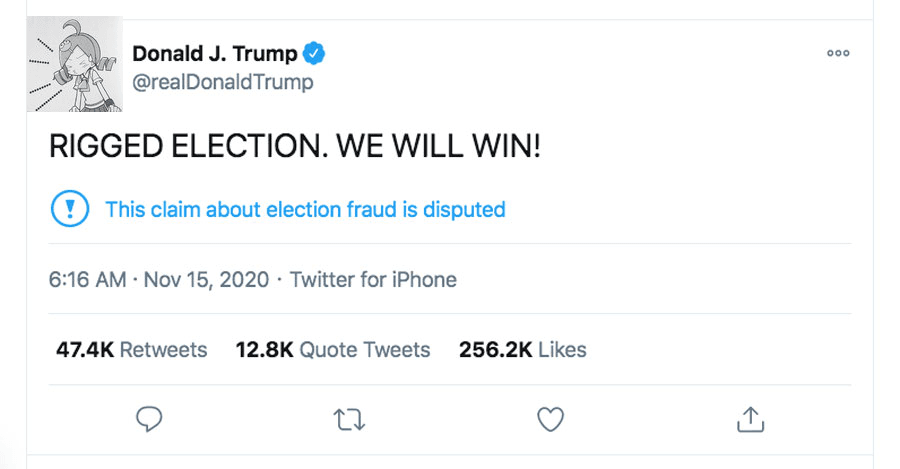Viewport: 900px width, 469px height.
Task: Click the retweet arrows icon
Action: (x=350, y=419)
